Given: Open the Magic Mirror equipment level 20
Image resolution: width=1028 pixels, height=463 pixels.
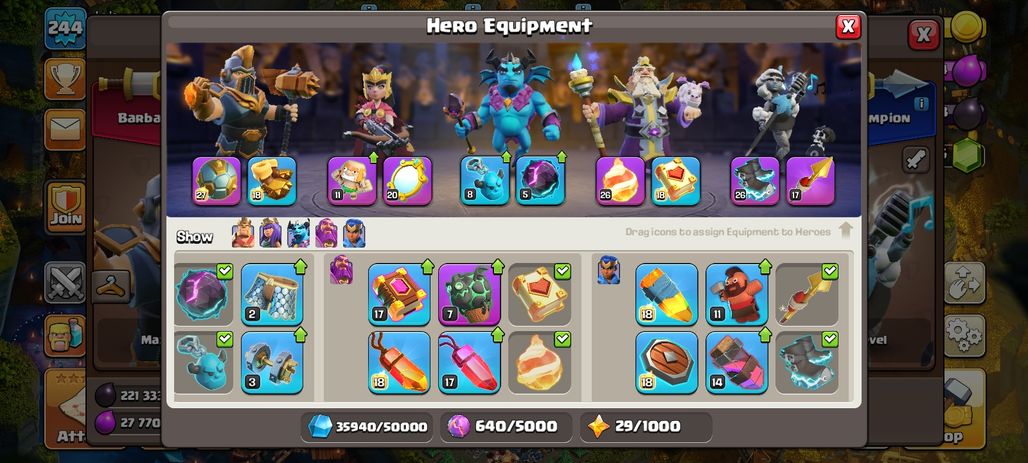Looking at the screenshot, I should [407, 181].
